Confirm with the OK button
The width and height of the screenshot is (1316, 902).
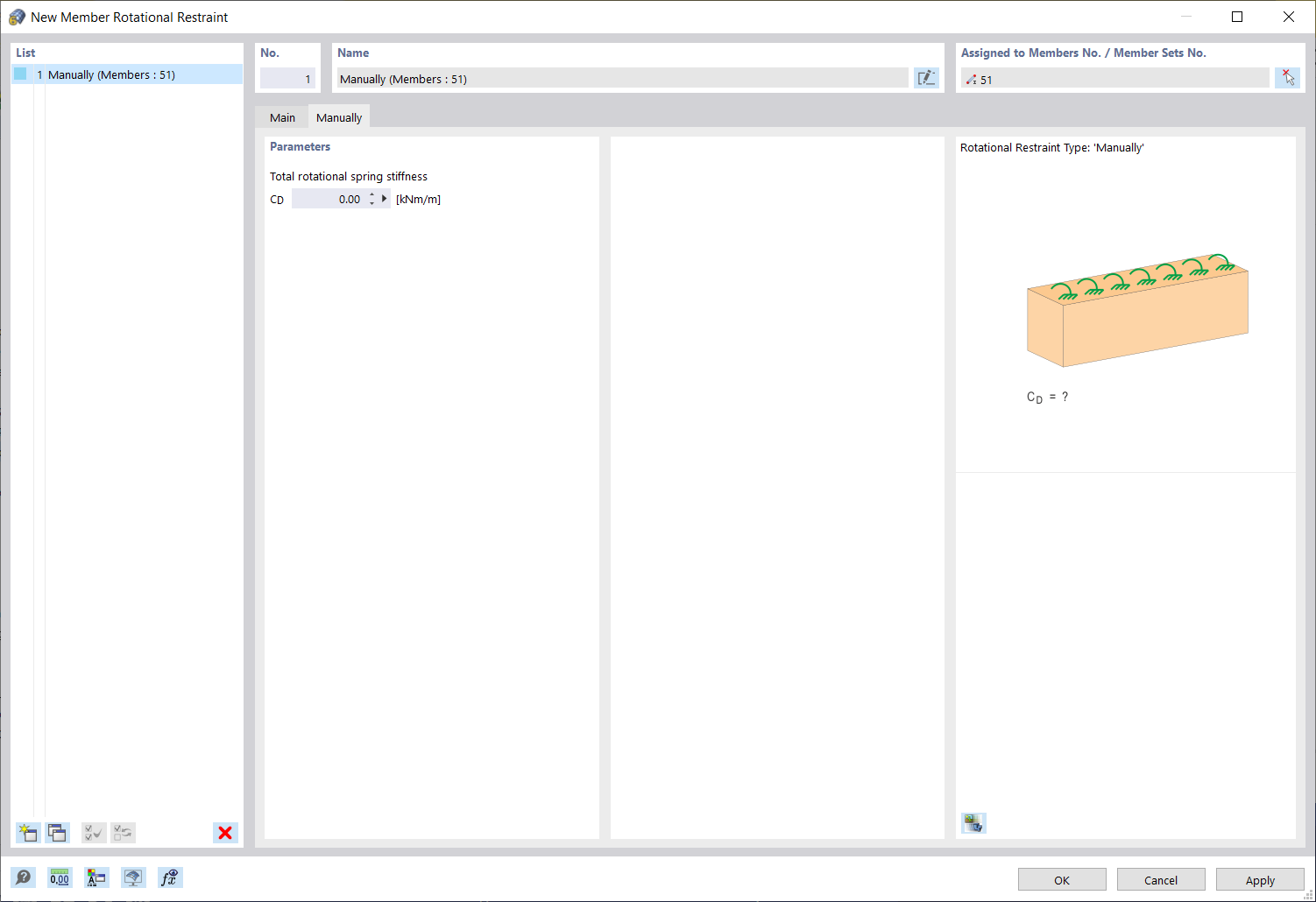(1062, 880)
